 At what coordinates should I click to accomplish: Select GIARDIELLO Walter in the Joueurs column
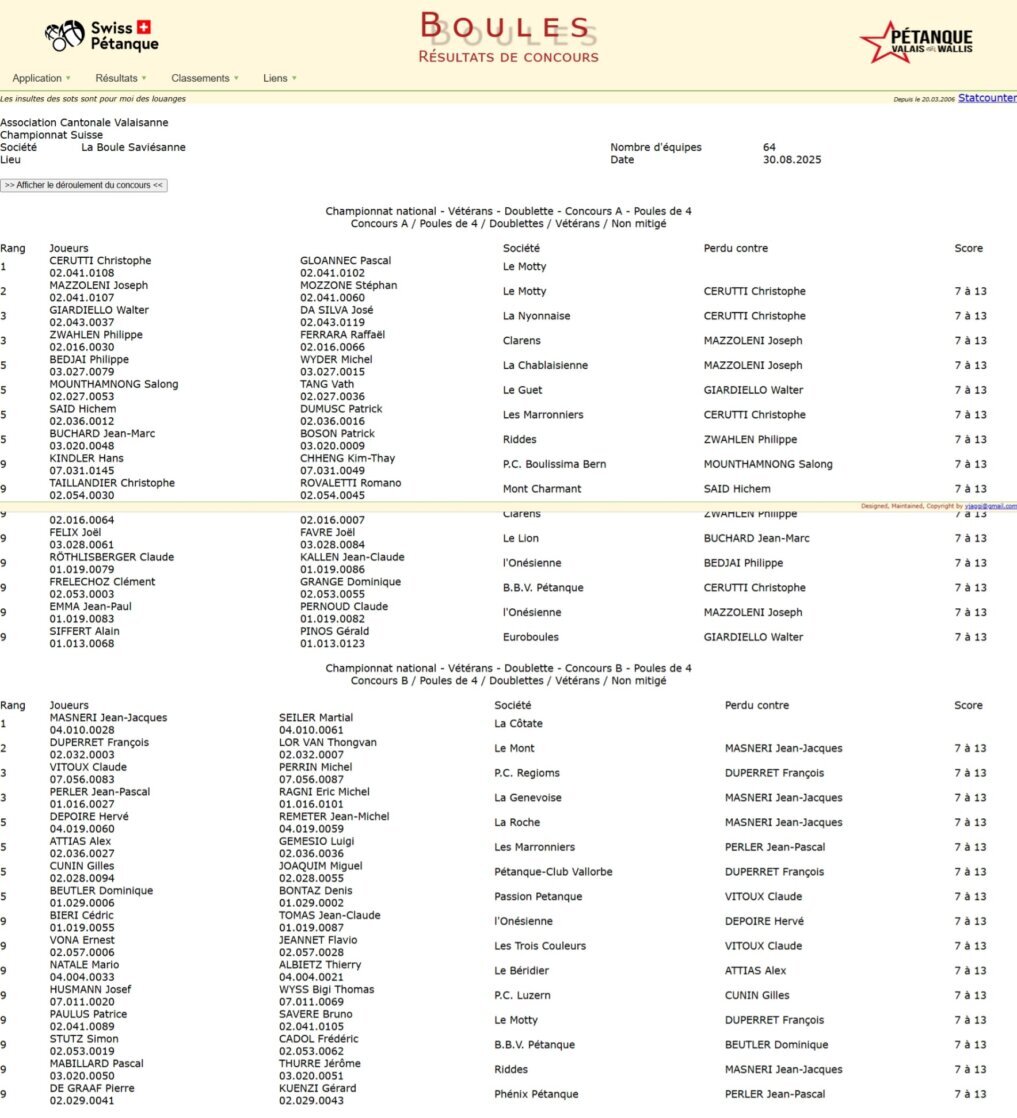(x=99, y=310)
